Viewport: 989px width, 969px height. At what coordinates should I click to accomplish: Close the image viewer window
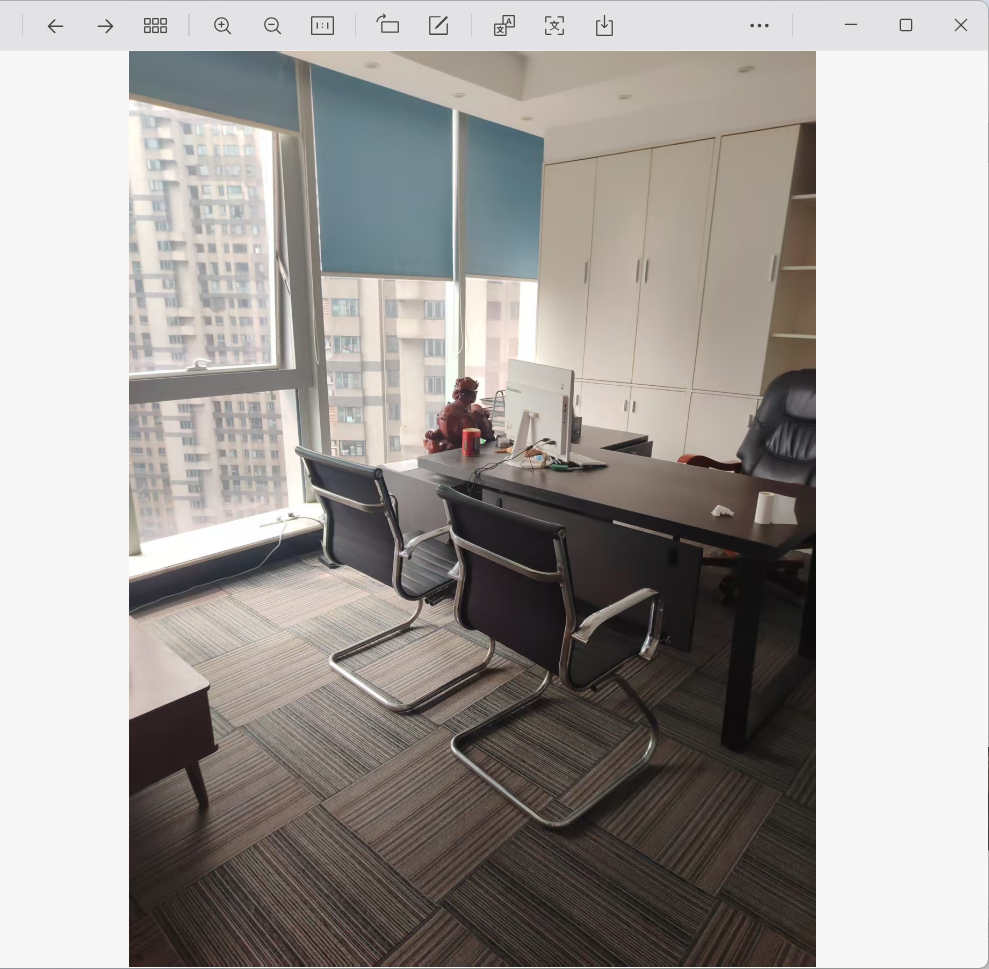pos(961,25)
